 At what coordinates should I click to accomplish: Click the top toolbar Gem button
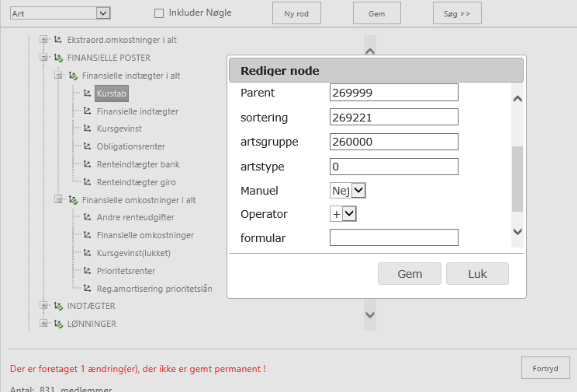376,14
